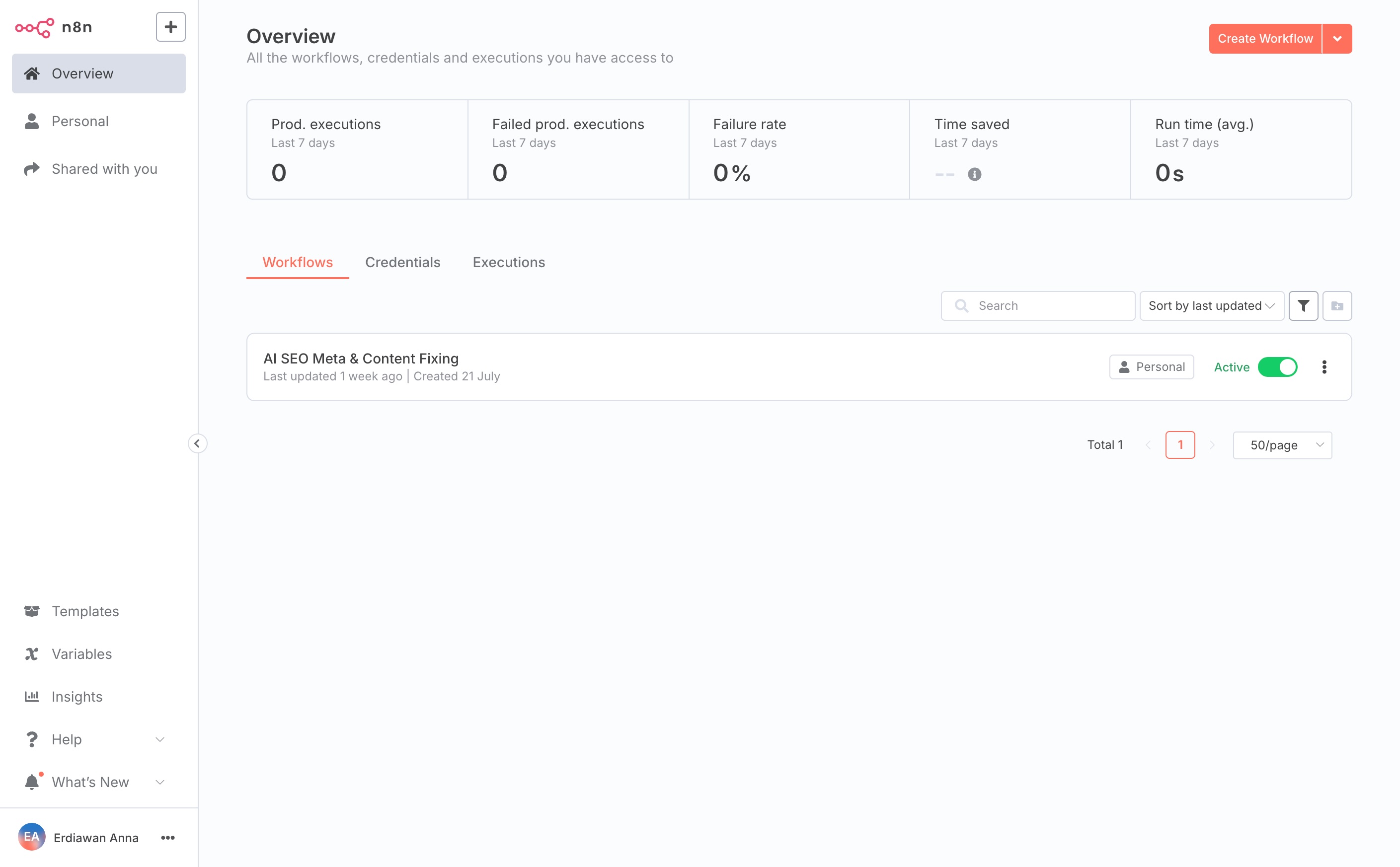This screenshot has height=867, width=1400.
Task: Expand the Create Workflow arrow dropdown
Action: [1337, 38]
